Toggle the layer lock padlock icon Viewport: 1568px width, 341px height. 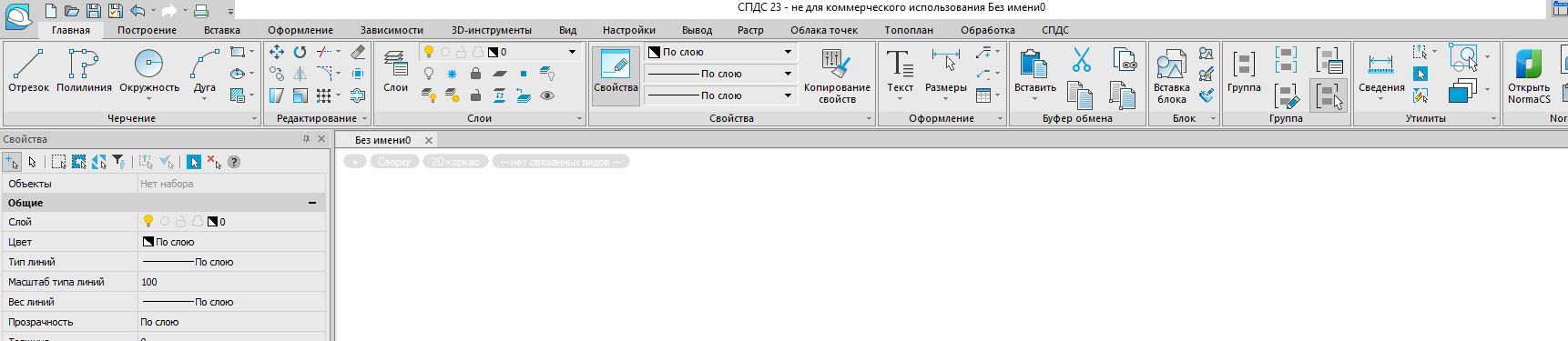click(x=475, y=74)
